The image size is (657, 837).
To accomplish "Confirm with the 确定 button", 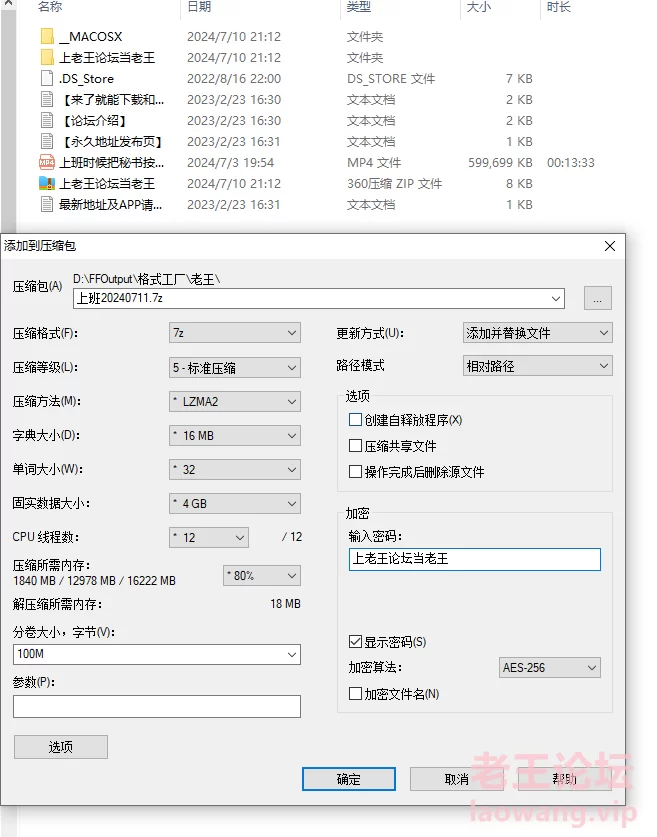I will 349,779.
